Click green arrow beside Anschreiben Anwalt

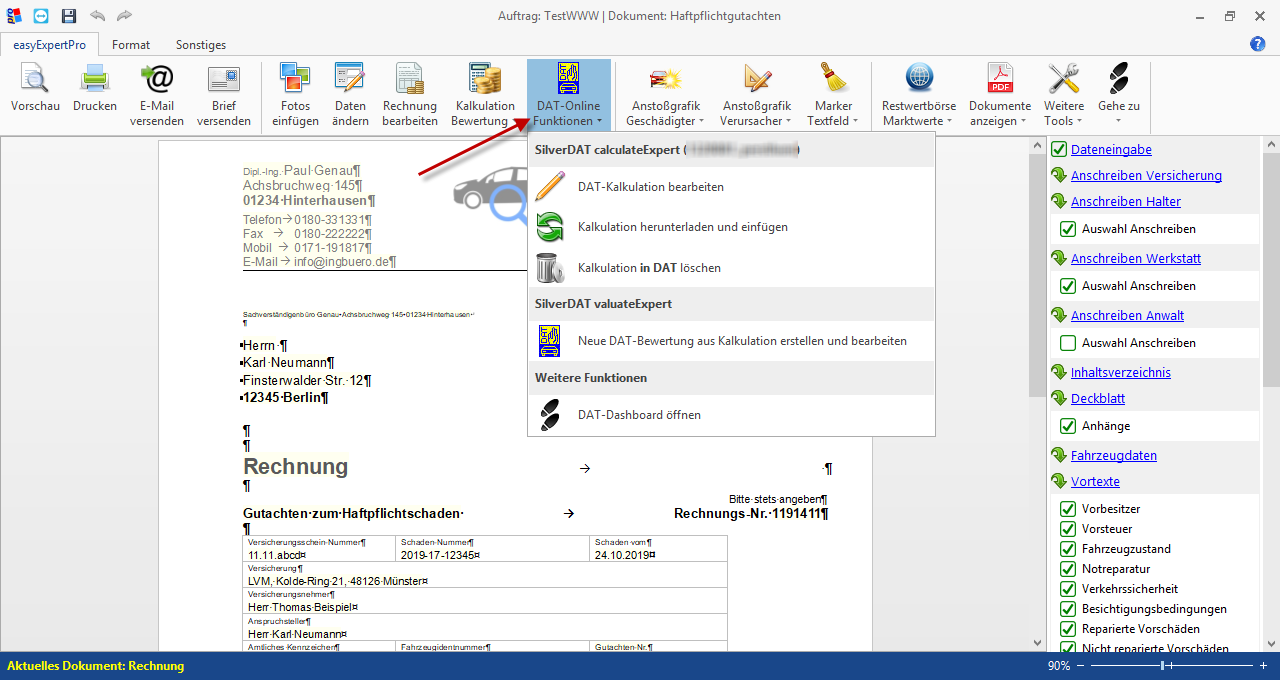[x=1058, y=315]
